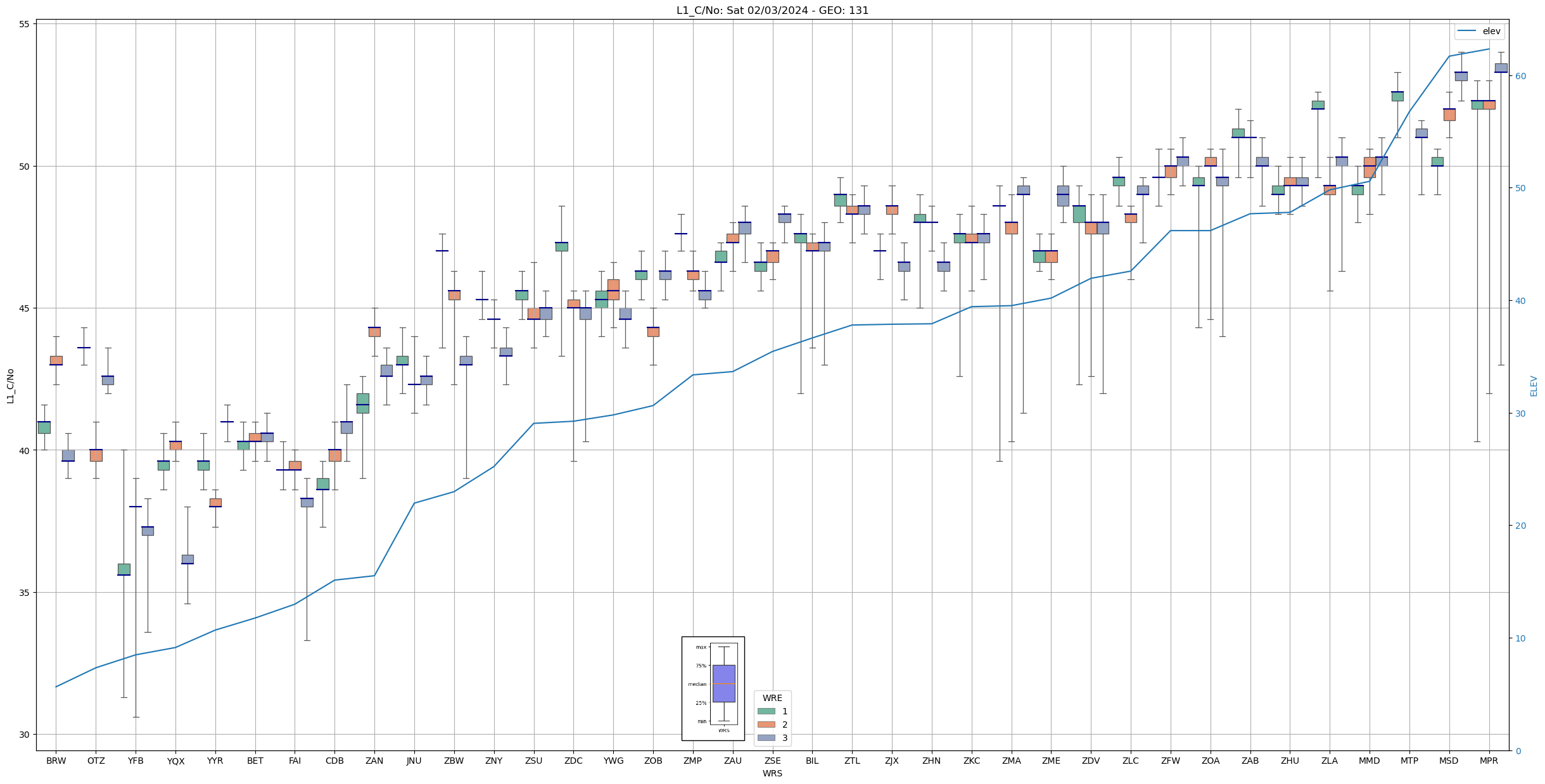The width and height of the screenshot is (1545, 784).
Task: Click the YFB station tick label
Action: coord(136,761)
